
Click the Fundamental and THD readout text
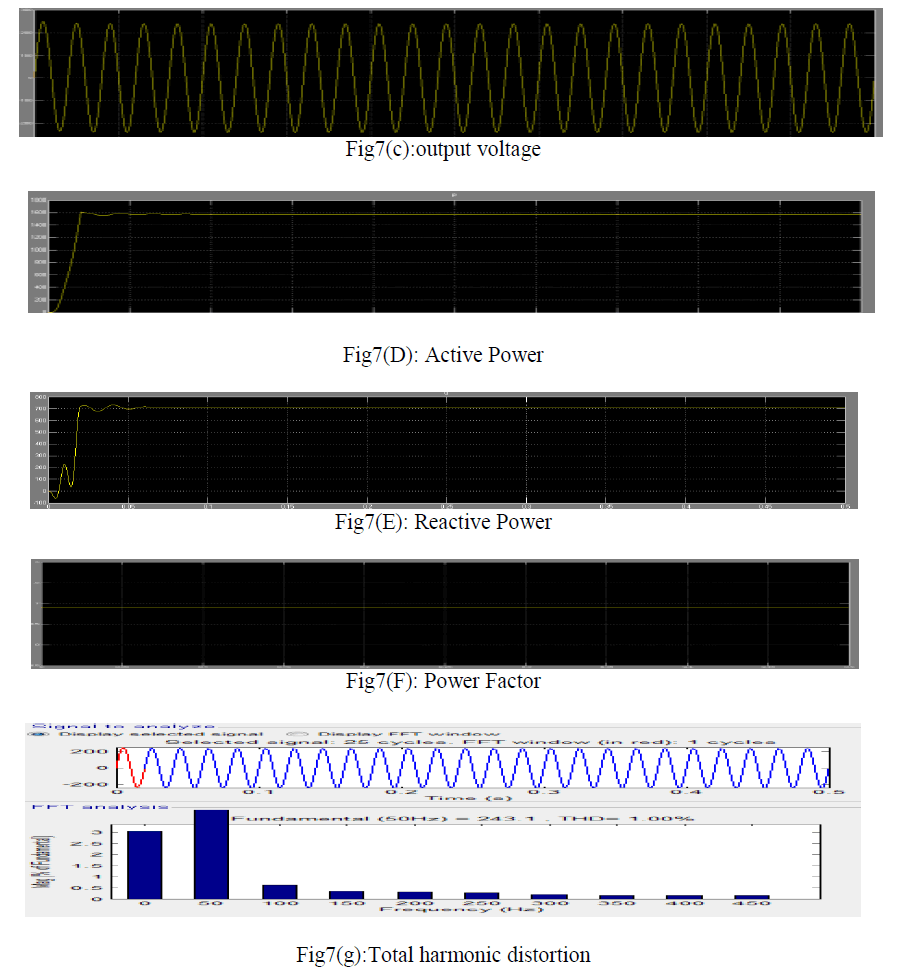pyautogui.click(x=462, y=818)
